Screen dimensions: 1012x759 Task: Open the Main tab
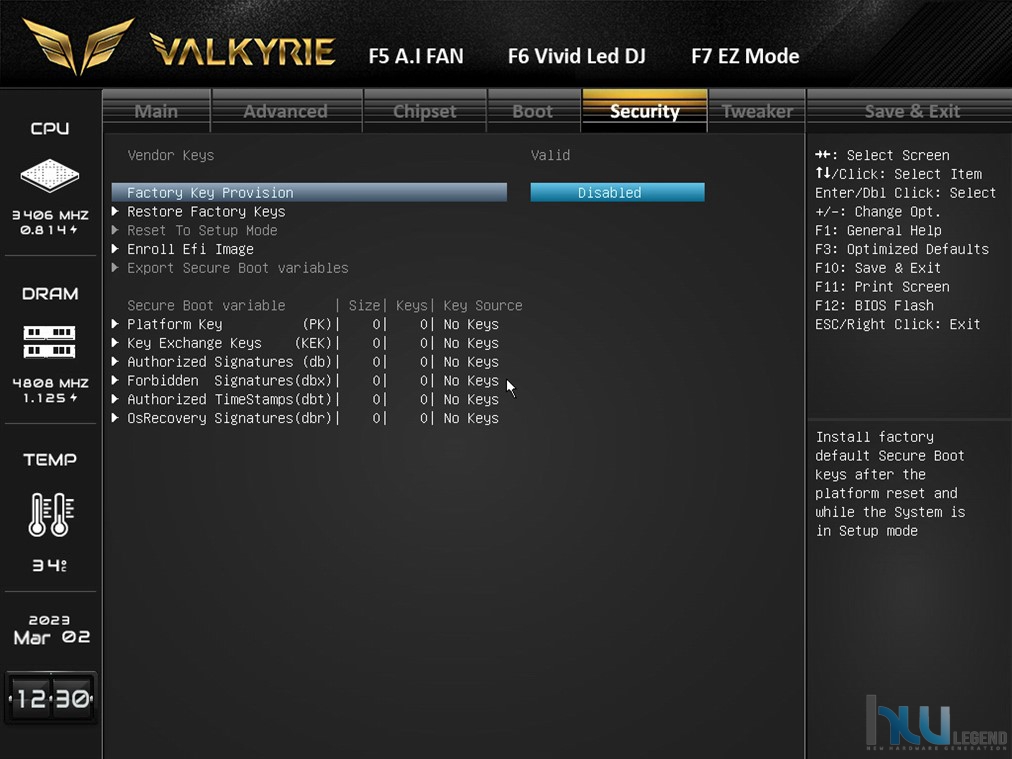(x=157, y=111)
